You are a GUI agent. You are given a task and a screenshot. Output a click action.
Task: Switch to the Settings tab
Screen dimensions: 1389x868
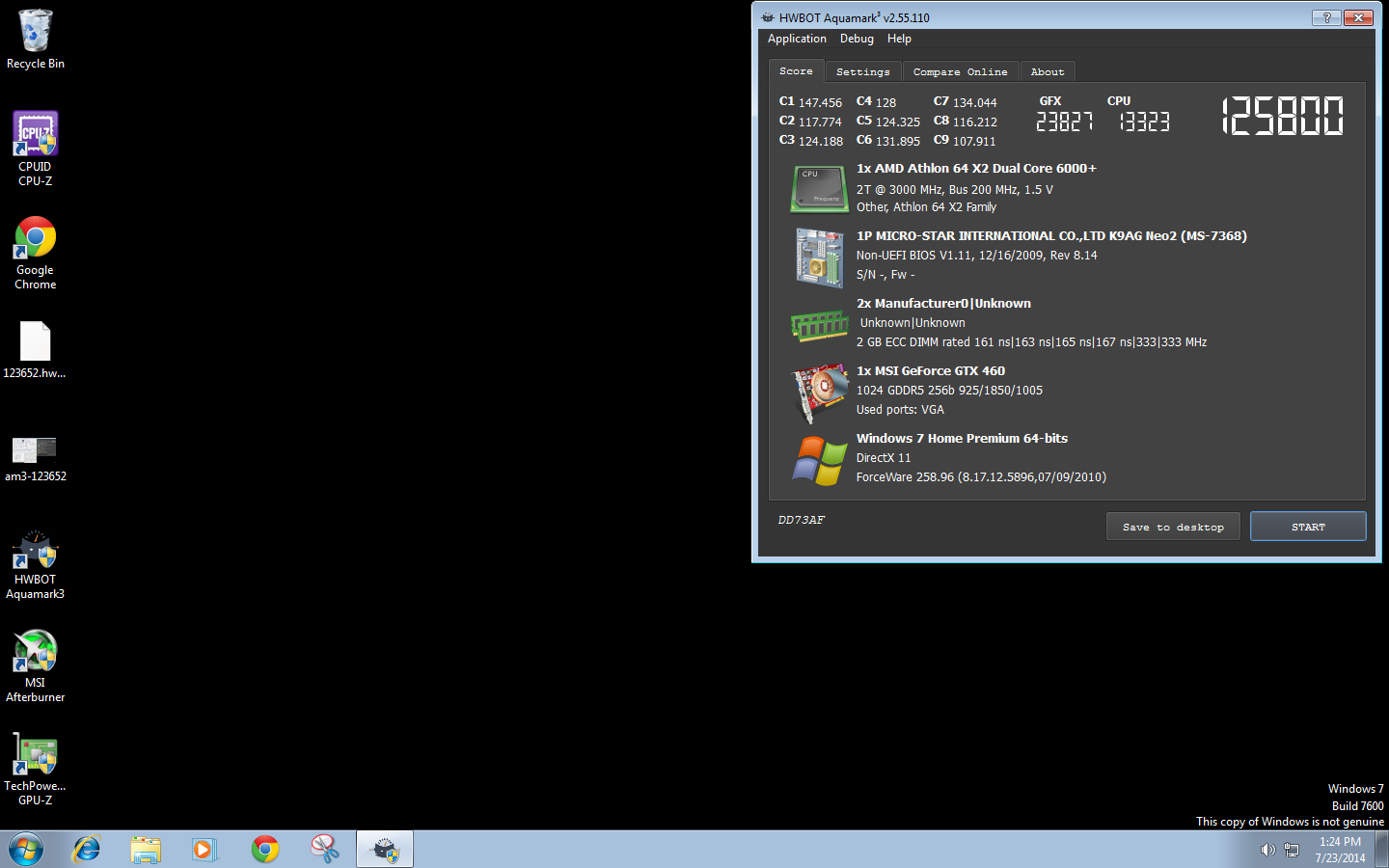[x=862, y=72]
